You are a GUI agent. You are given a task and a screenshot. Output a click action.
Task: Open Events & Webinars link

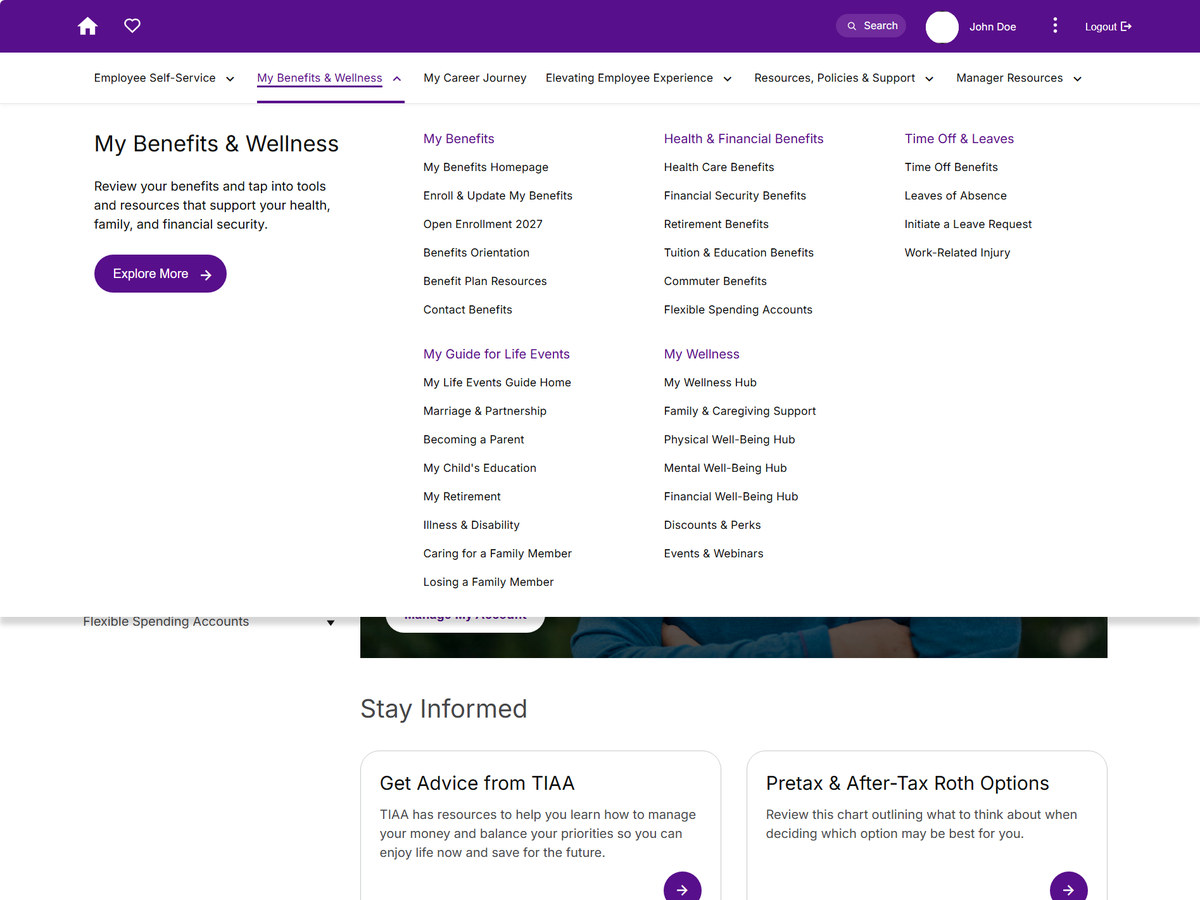point(713,554)
